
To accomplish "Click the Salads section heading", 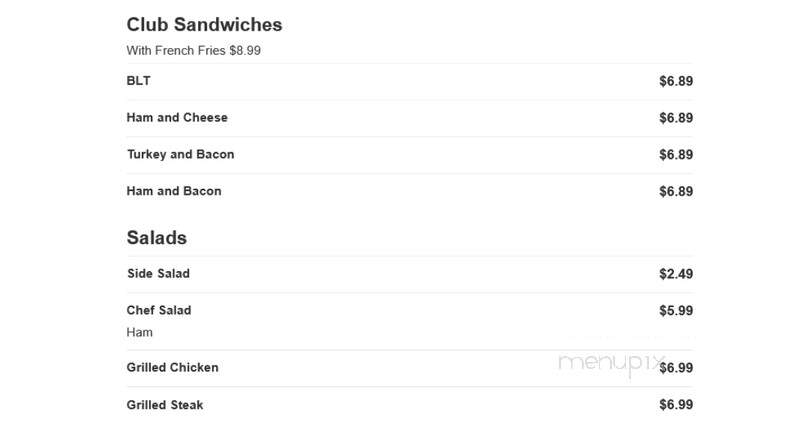I will [x=157, y=238].
